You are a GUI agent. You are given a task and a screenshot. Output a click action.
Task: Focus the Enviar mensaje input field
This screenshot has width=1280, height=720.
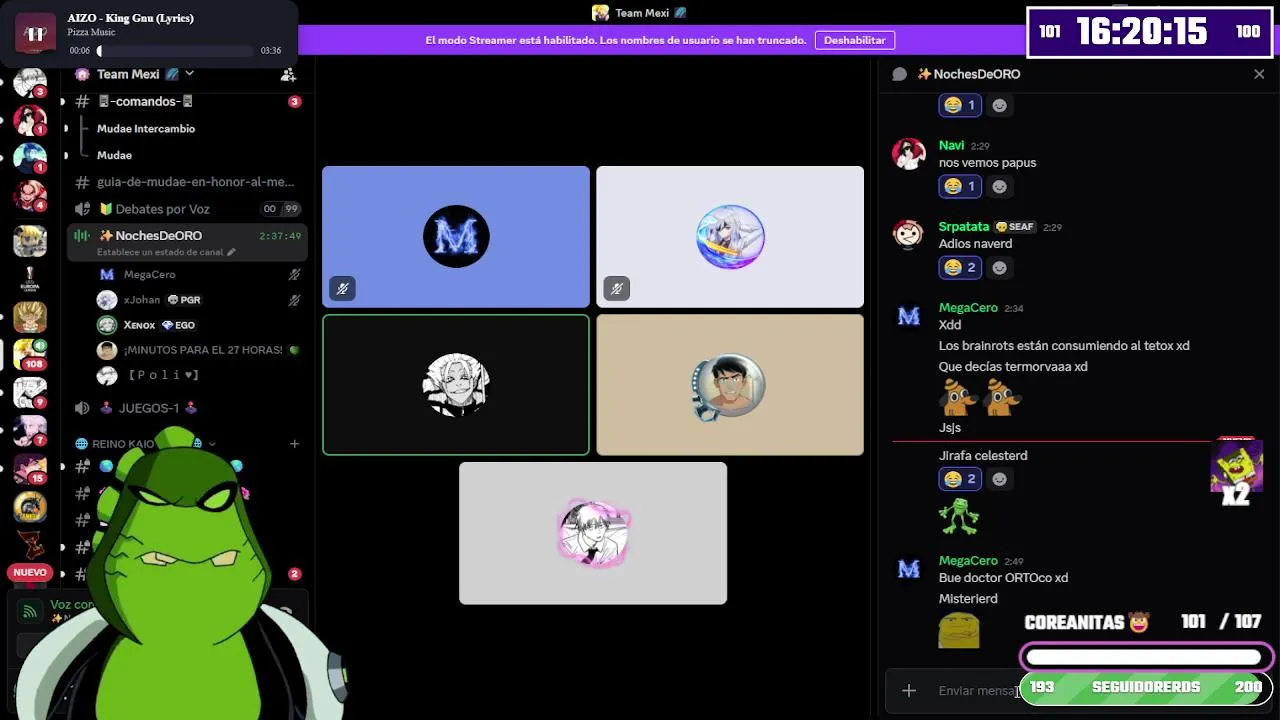976,690
